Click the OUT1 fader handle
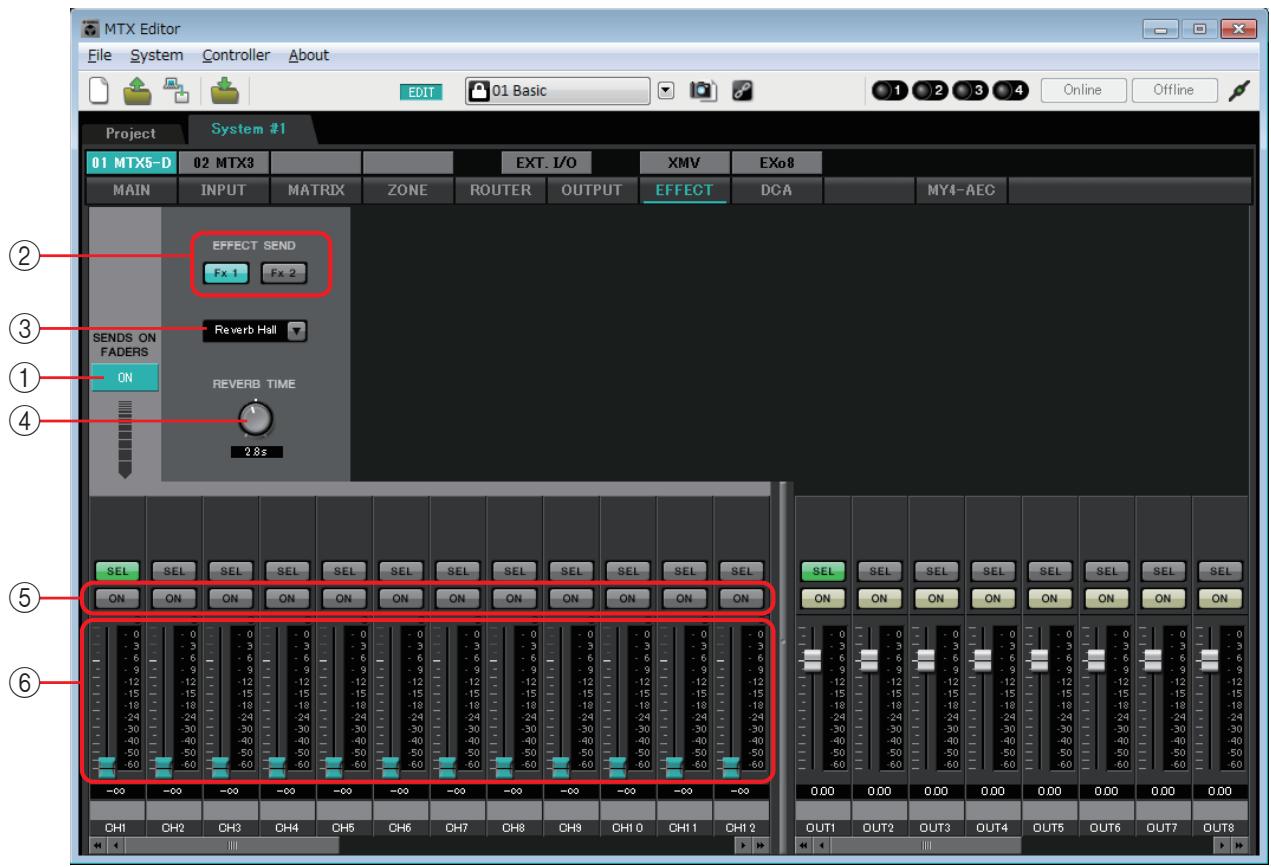The height and width of the screenshot is (867, 1271). pos(814,659)
